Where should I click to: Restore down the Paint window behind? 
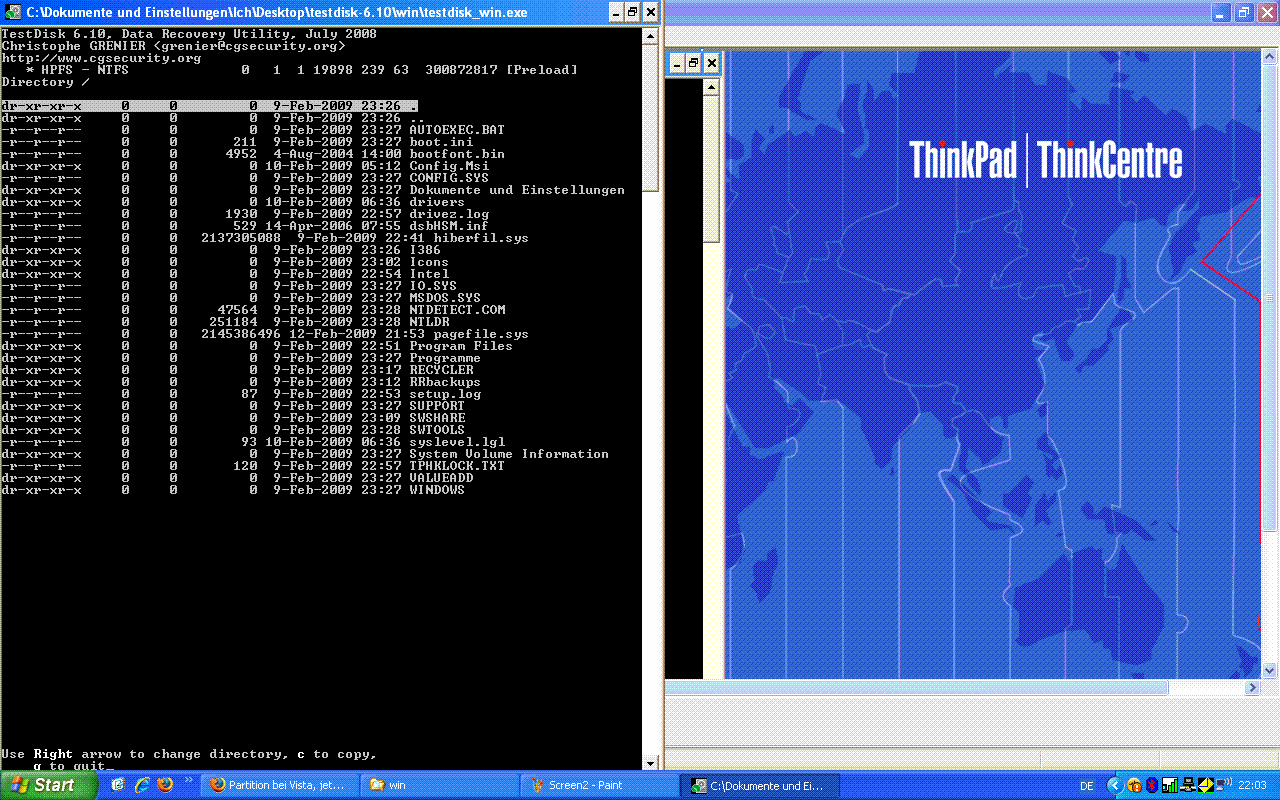coord(1243,13)
